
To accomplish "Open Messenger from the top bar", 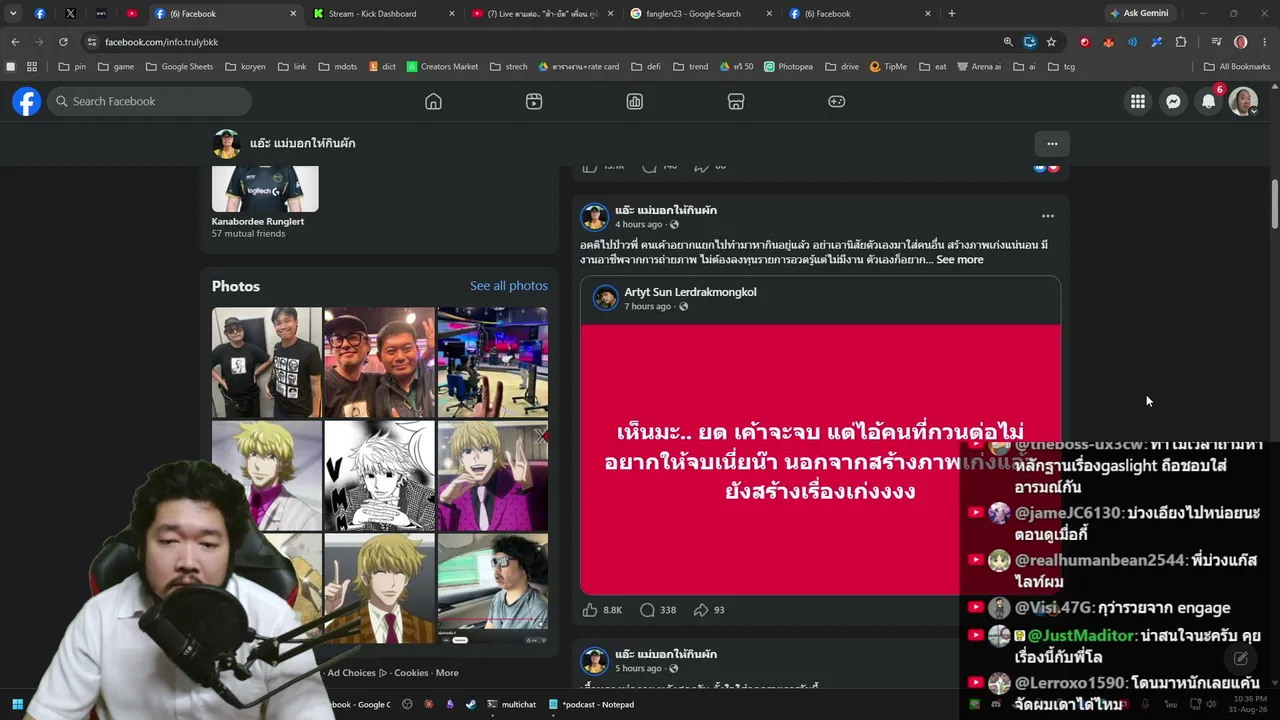I will (x=1174, y=101).
